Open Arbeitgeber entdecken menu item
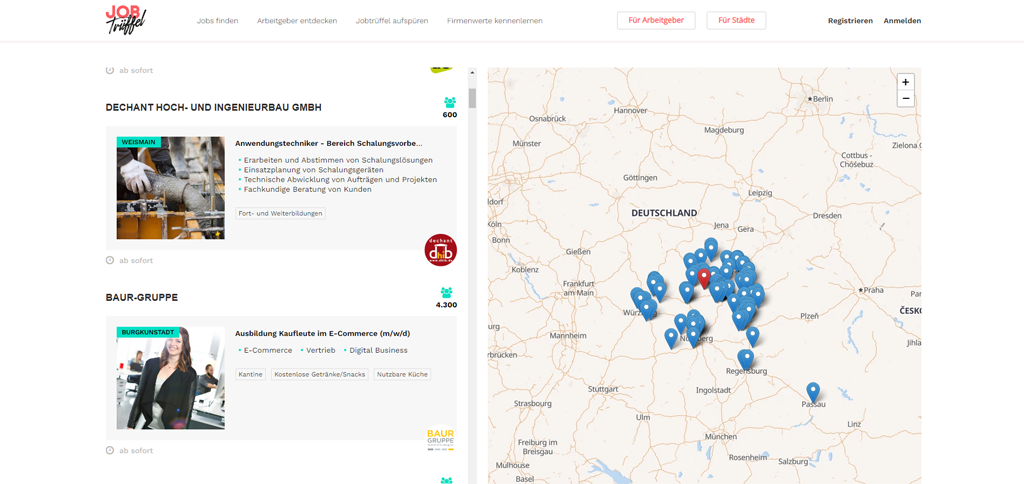1024x484 pixels. 297,21
